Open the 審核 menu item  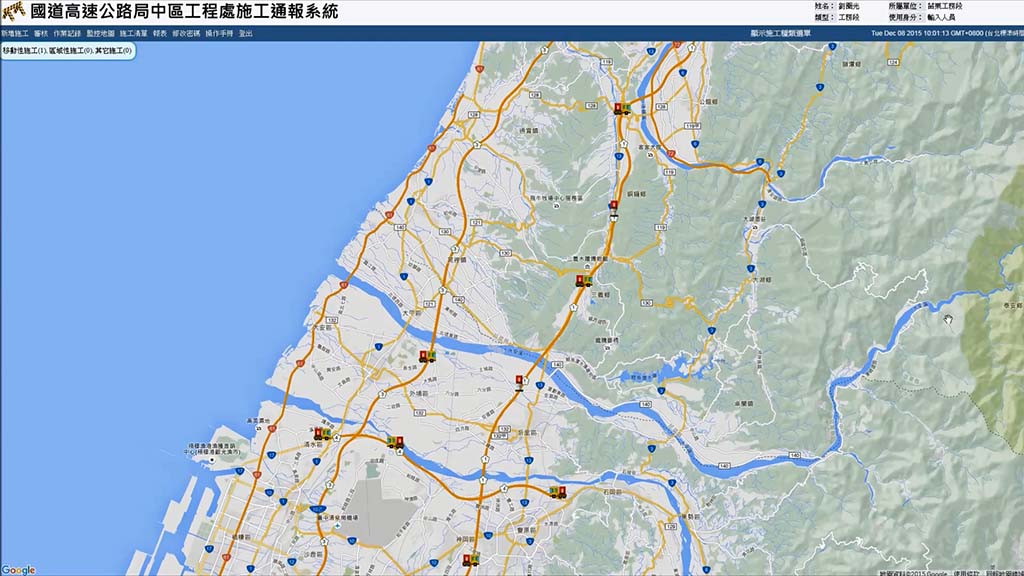point(41,33)
